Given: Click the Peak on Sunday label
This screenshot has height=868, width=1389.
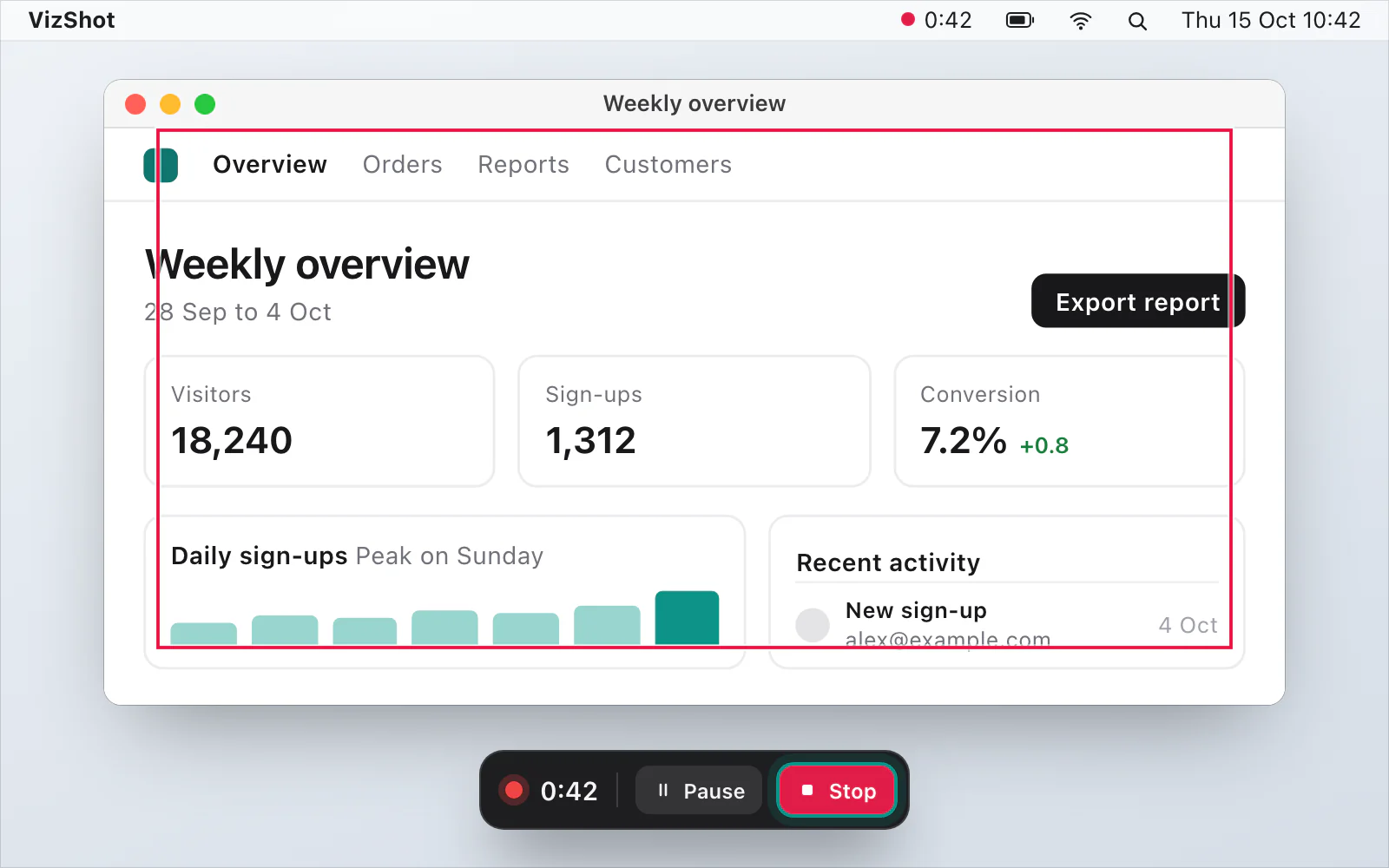Looking at the screenshot, I should click(450, 556).
